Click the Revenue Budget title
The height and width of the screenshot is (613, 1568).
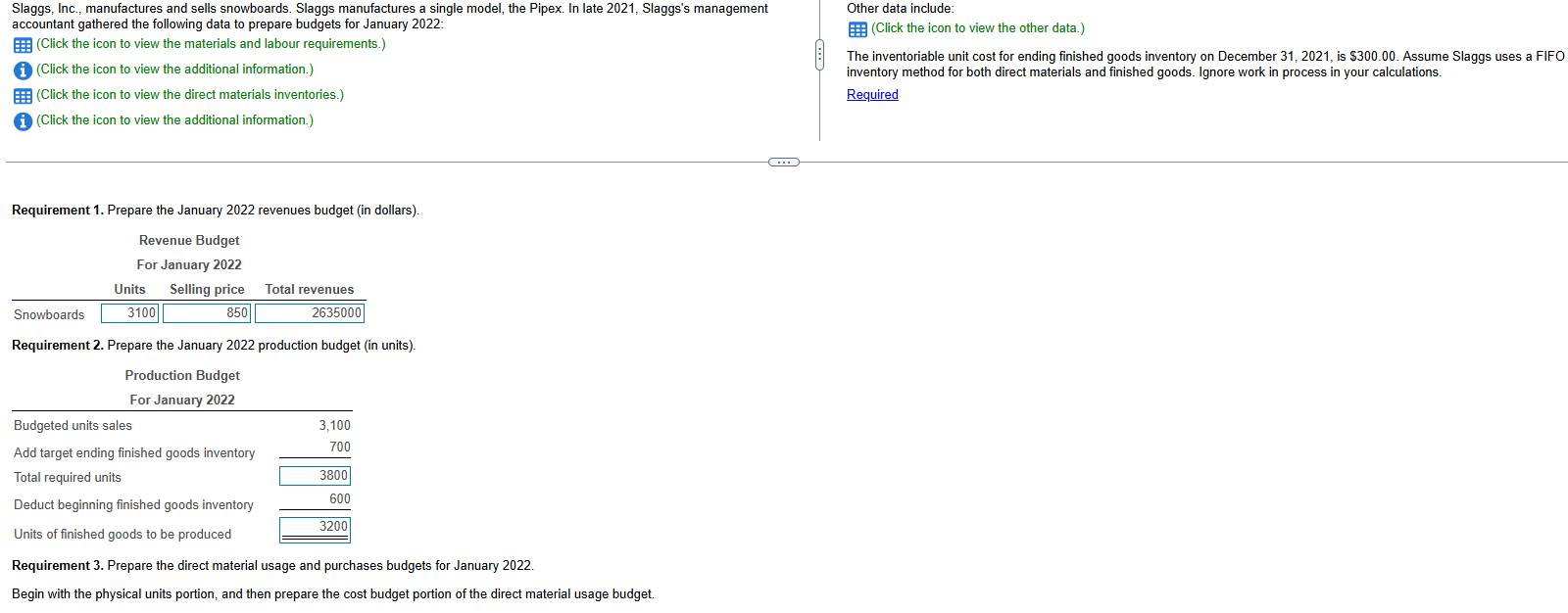click(x=189, y=241)
